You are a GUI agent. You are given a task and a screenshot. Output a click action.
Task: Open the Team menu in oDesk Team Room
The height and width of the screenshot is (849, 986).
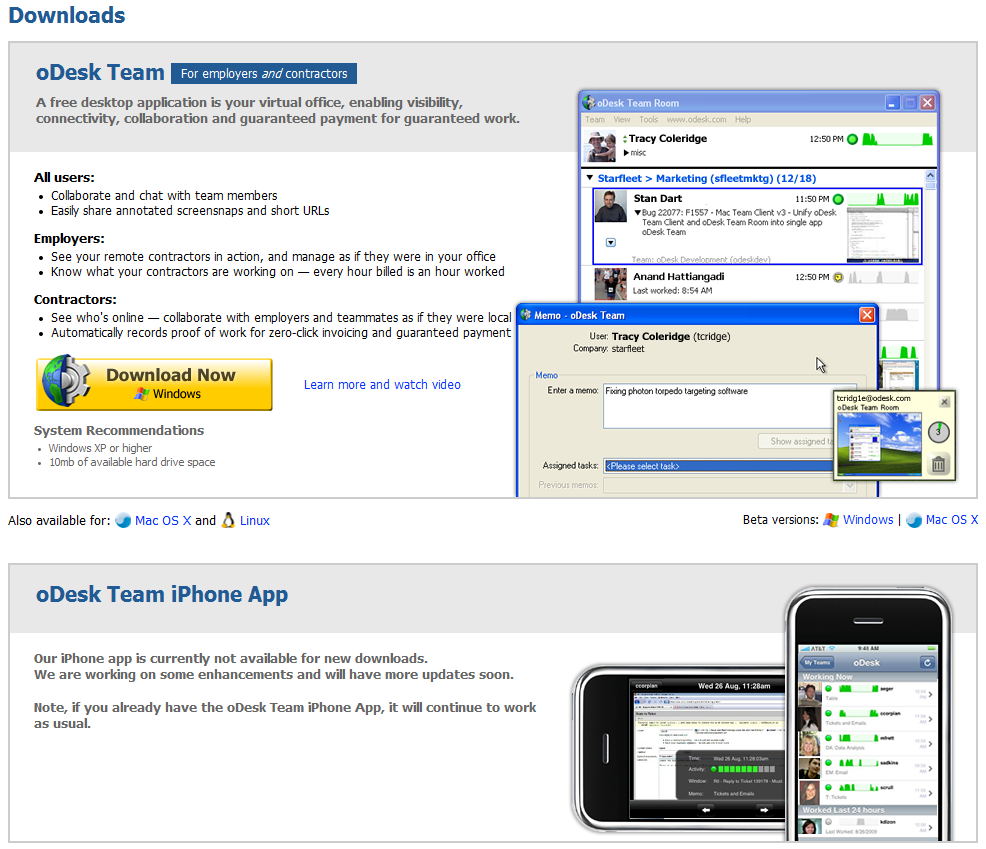coord(595,119)
